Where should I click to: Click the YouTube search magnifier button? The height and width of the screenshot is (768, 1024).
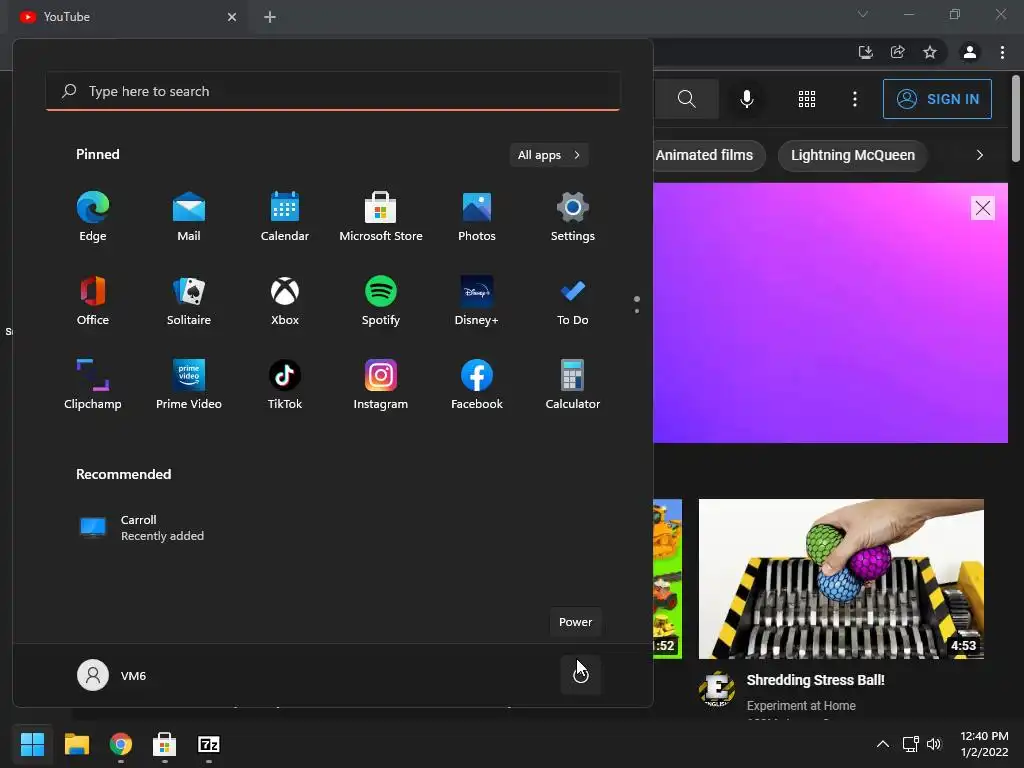pos(686,99)
